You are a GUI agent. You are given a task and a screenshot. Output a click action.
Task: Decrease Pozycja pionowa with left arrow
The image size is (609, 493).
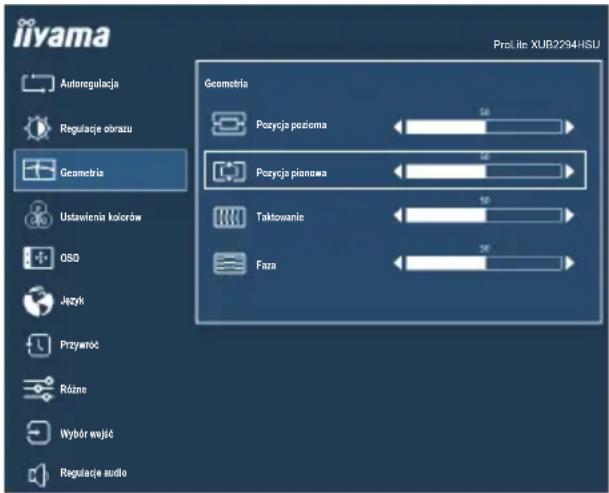[x=398, y=171]
